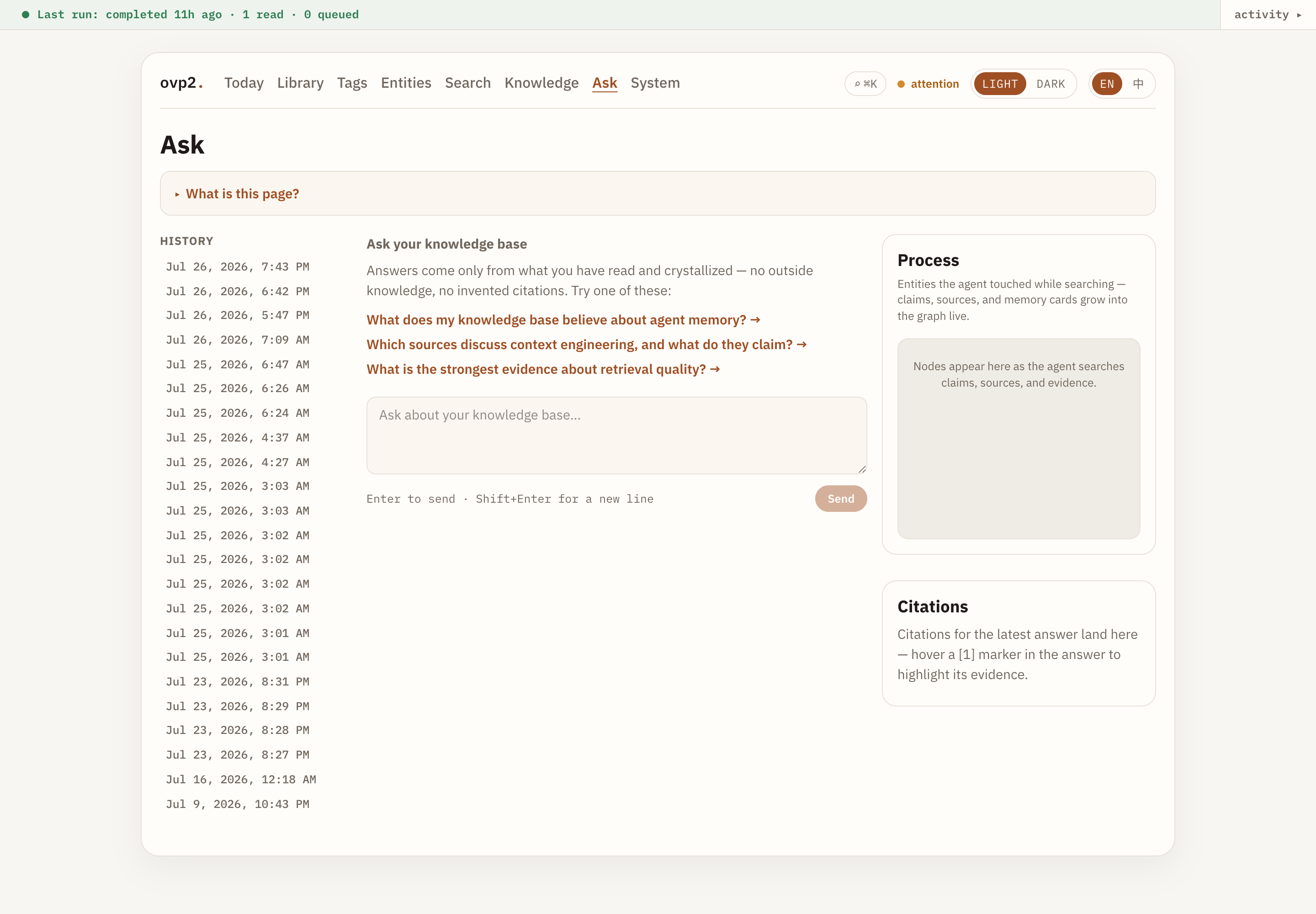
Task: Choose the strongest evidence retrieval quality question
Action: (x=543, y=369)
